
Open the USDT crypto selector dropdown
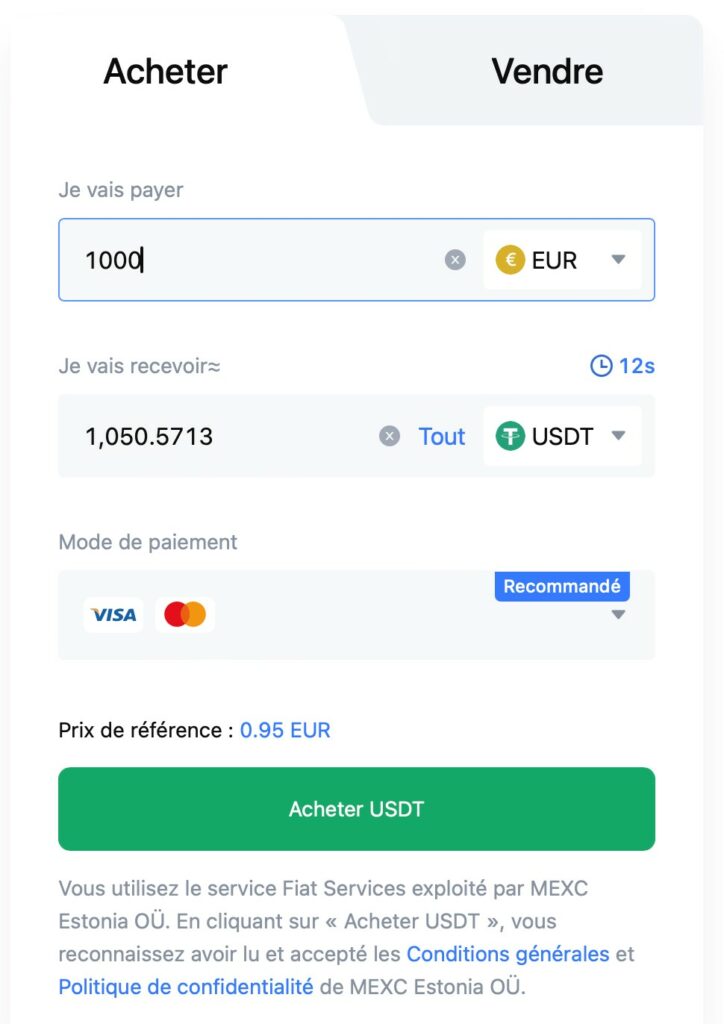[619, 436]
